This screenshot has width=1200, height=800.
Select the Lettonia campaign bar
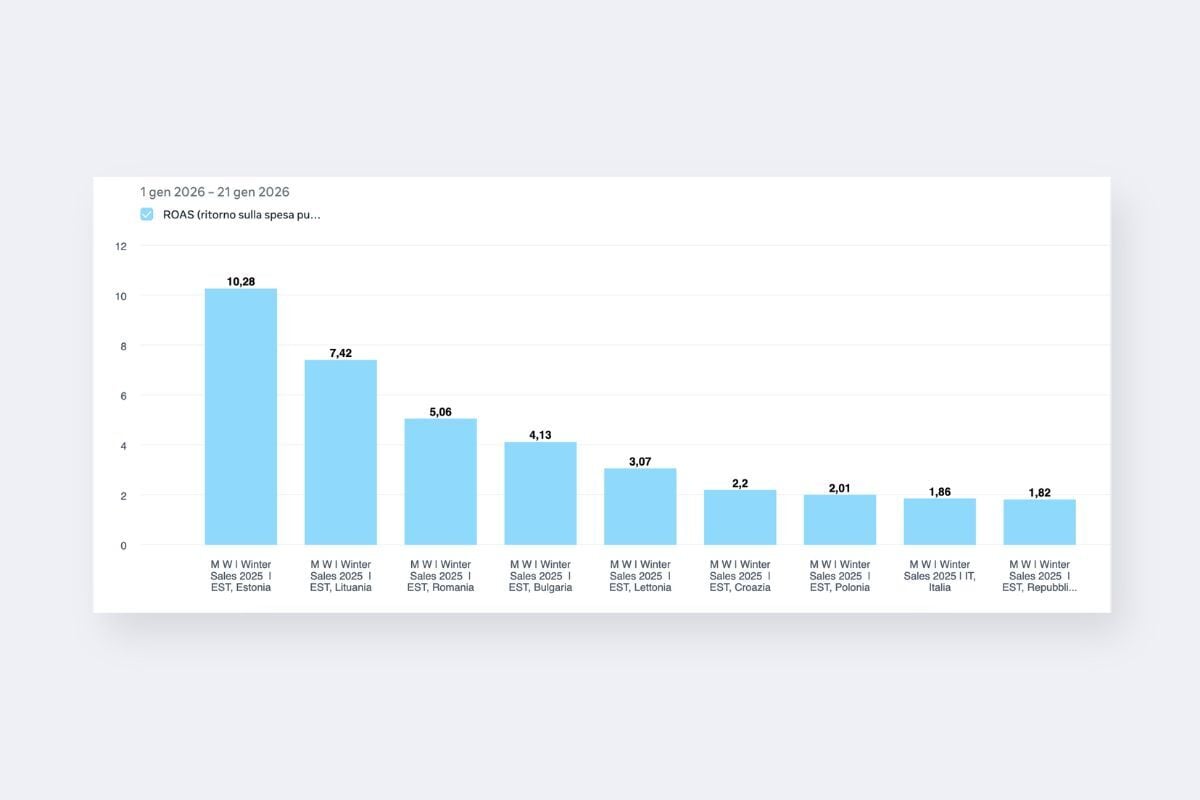(640, 507)
